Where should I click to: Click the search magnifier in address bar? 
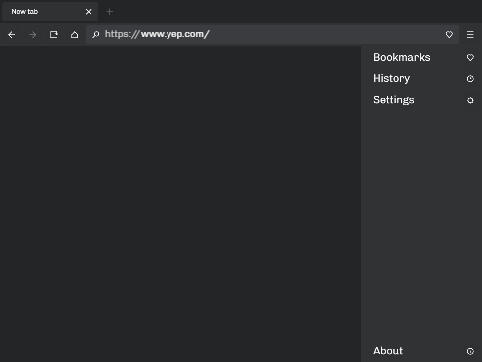(96, 34)
